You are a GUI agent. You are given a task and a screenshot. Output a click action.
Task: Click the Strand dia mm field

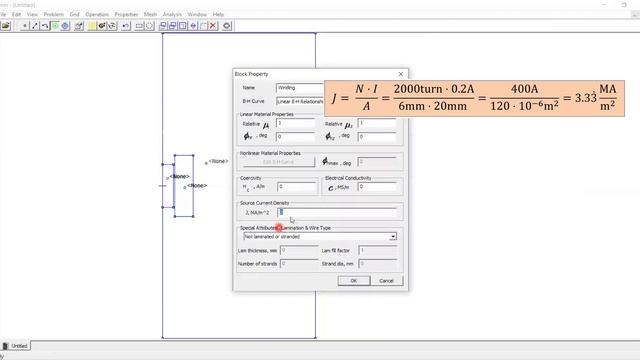pyautogui.click(x=378, y=264)
